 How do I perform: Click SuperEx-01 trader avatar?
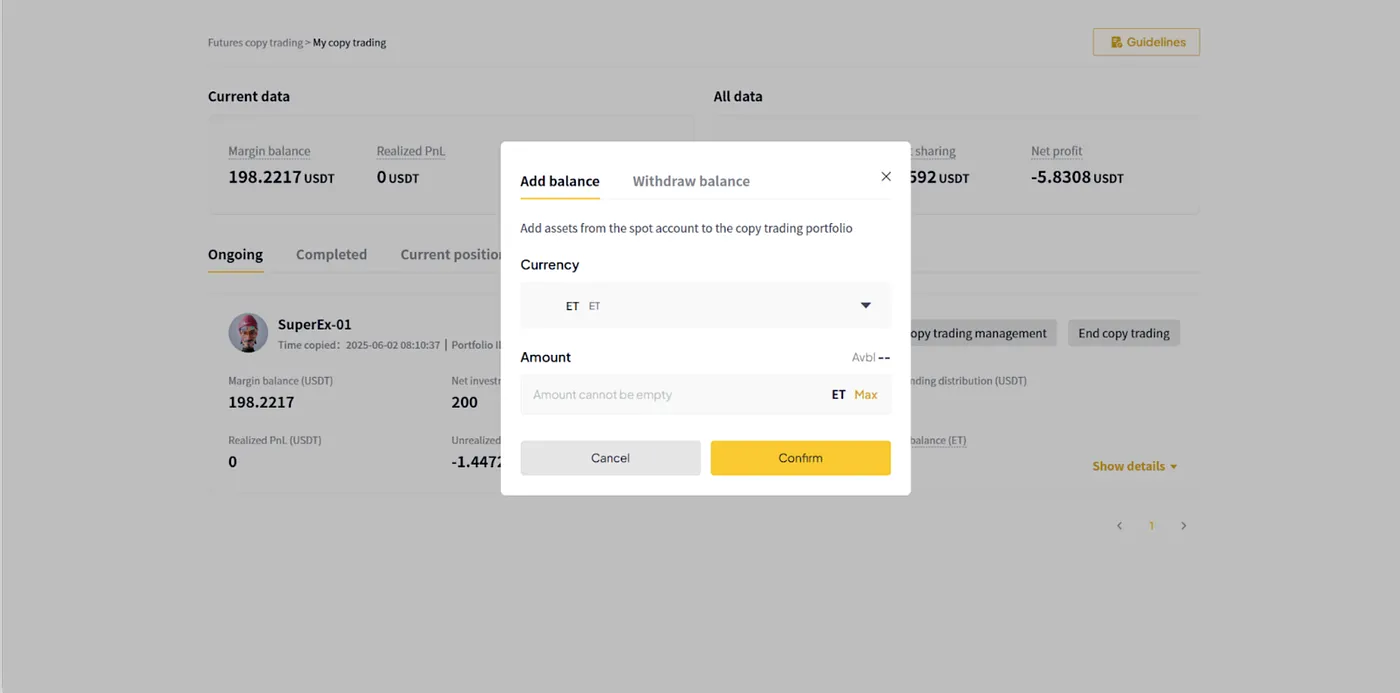pyautogui.click(x=248, y=333)
